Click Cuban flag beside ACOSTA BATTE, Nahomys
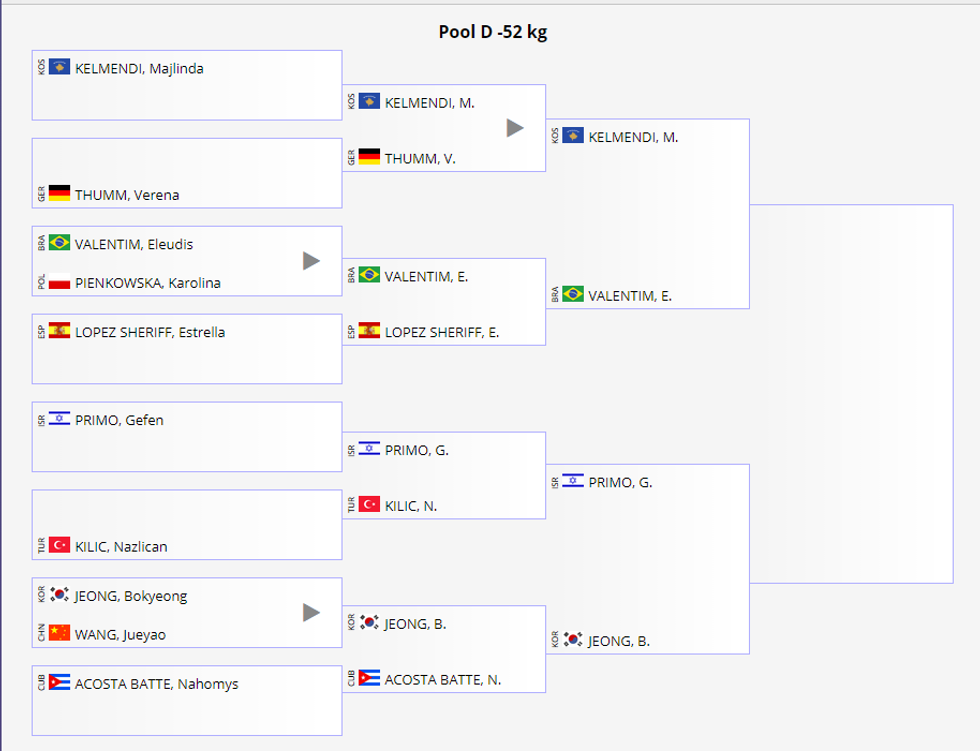Image resolution: width=980 pixels, height=751 pixels. click(59, 683)
